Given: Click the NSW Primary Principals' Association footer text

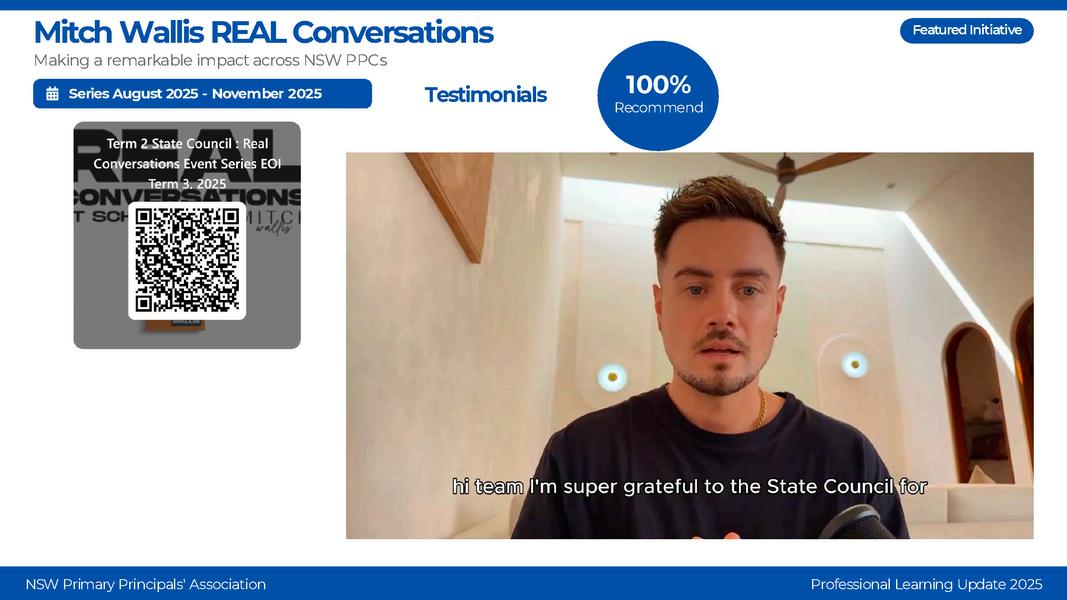Looking at the screenshot, I should 146,584.
